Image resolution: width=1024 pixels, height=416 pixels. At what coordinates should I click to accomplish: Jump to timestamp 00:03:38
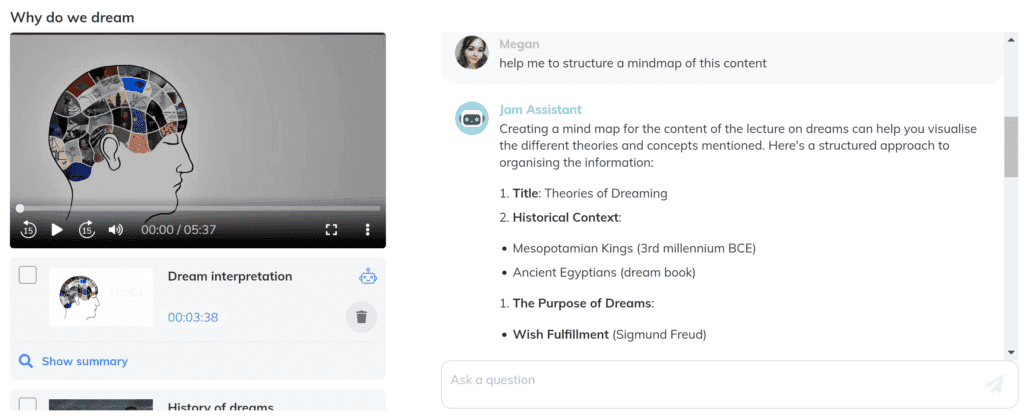pyautogui.click(x=193, y=318)
